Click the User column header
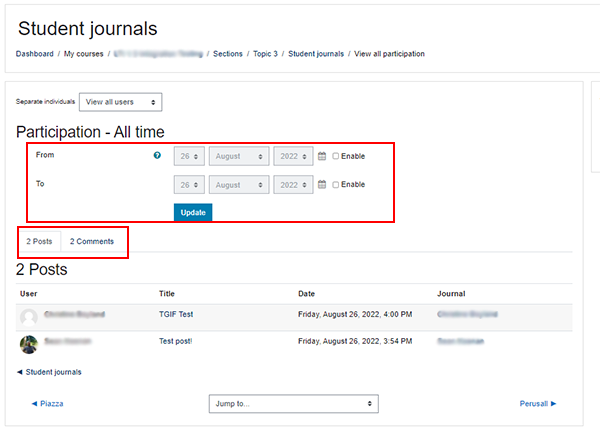The image size is (600, 442). (29, 294)
